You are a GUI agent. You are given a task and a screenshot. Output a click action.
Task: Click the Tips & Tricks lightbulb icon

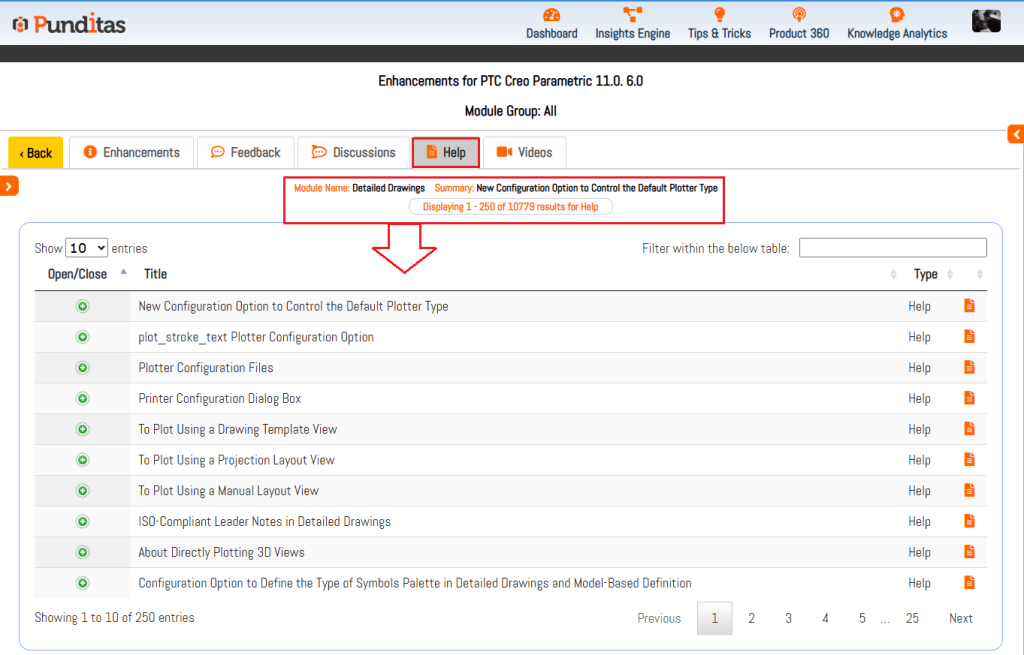click(719, 15)
